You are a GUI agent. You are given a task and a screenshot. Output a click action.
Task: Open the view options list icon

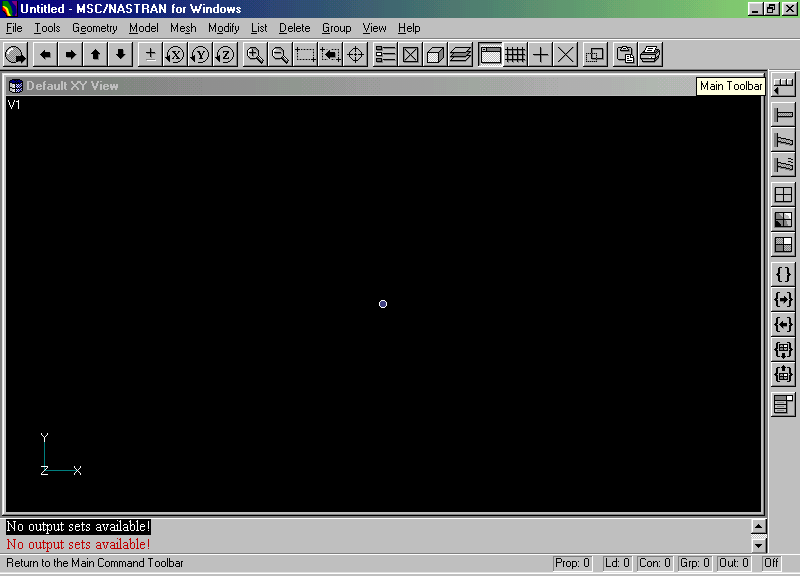pos(385,55)
